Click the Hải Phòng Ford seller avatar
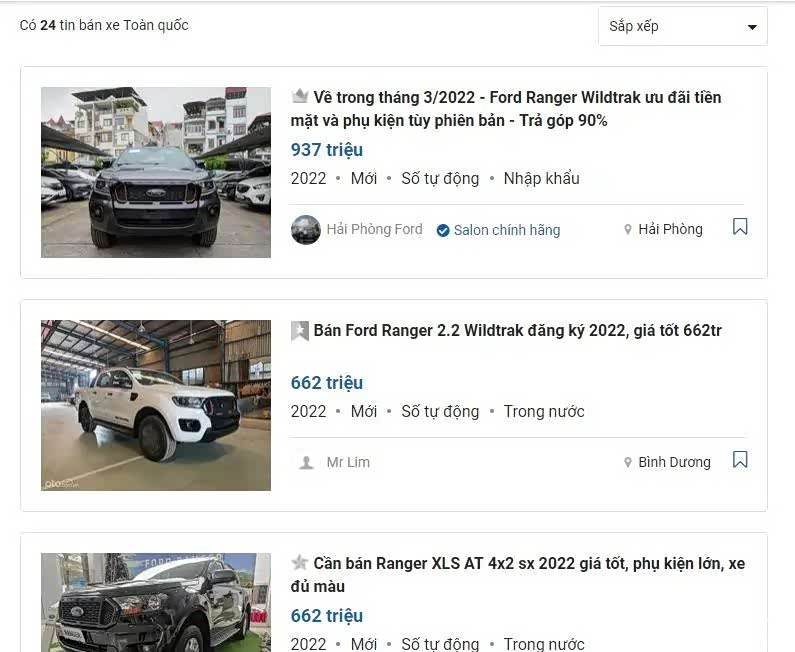This screenshot has width=795, height=652. [306, 230]
